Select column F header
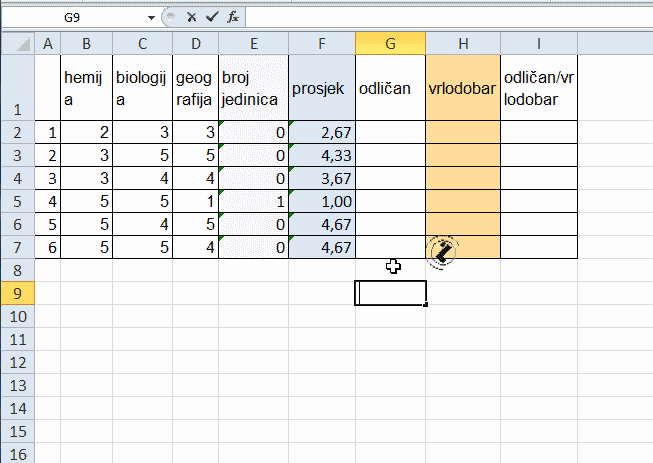653x463 pixels. coord(322,43)
